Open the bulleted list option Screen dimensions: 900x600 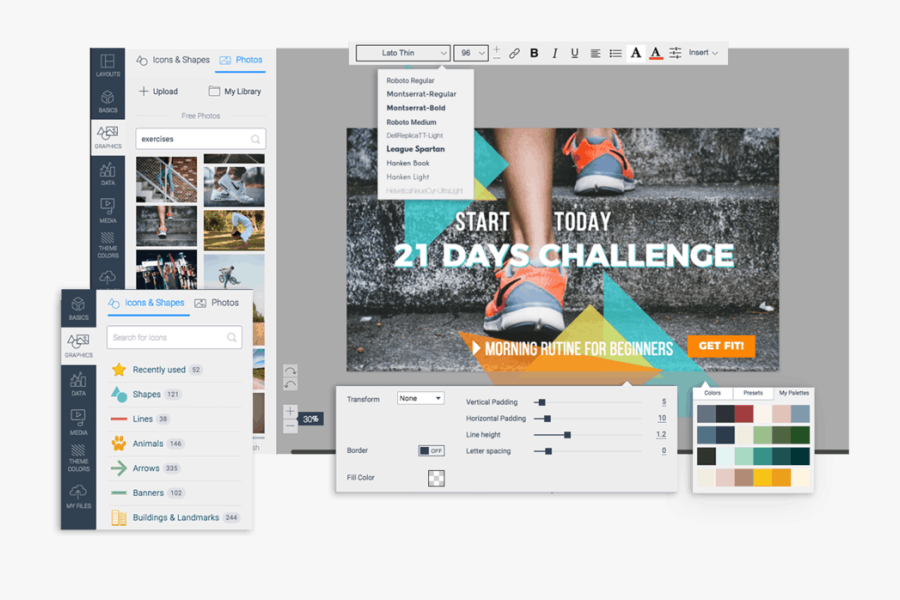(x=615, y=53)
